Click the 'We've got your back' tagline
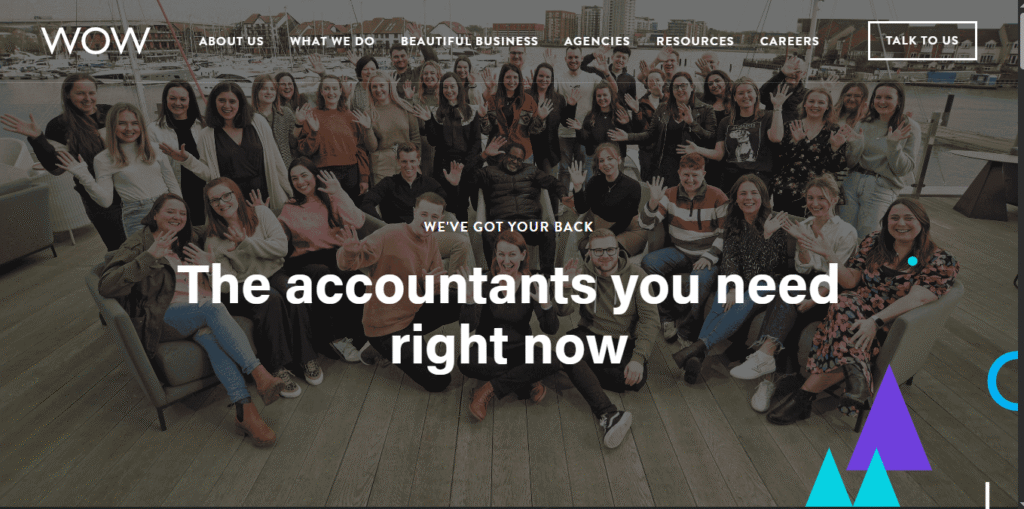This screenshot has height=509, width=1024. (x=508, y=227)
